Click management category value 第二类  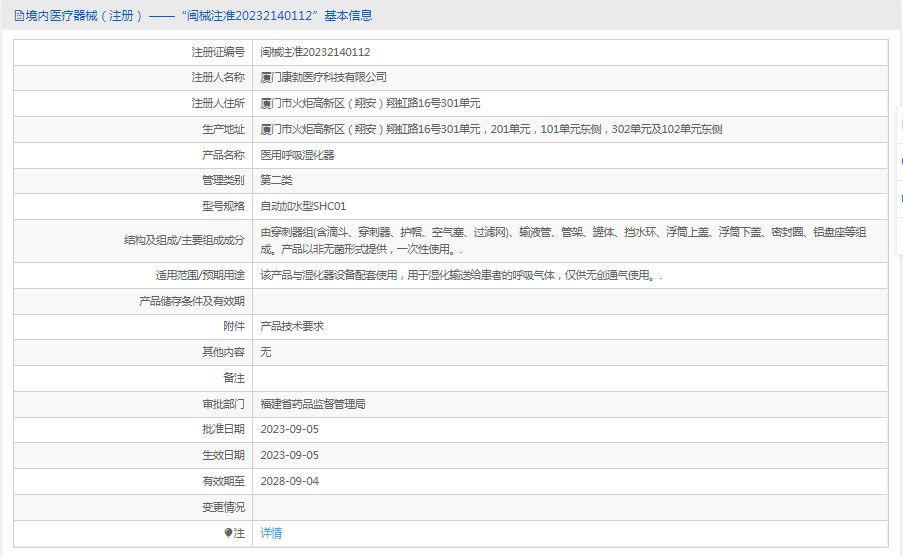pos(276,180)
